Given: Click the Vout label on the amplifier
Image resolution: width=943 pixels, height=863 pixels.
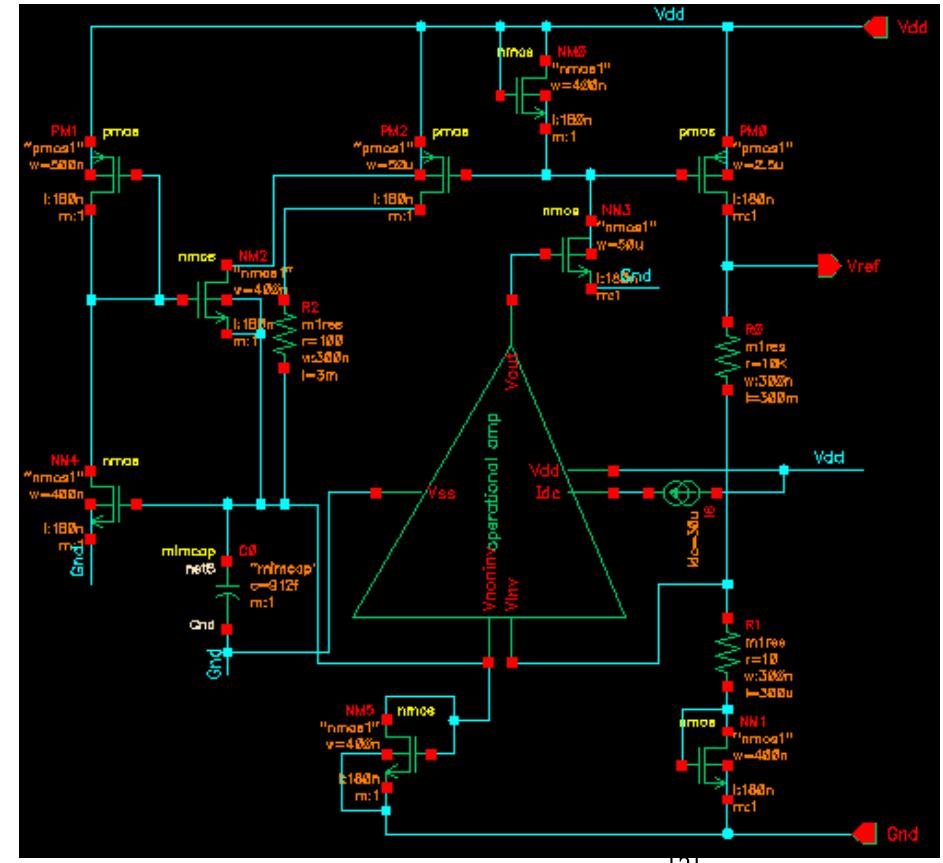Looking at the screenshot, I should (510, 370).
